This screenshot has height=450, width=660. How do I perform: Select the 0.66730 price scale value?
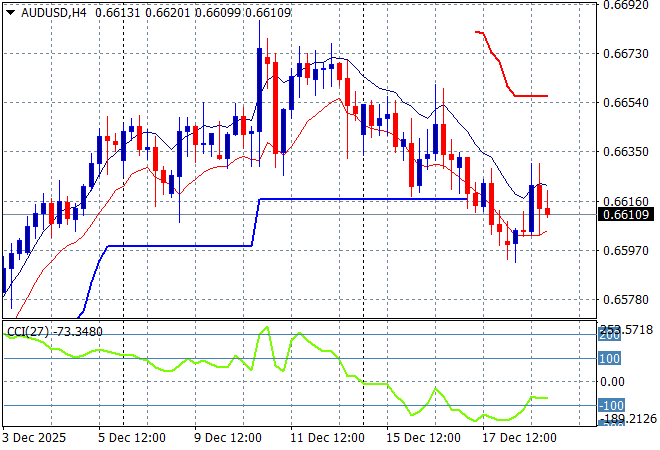pyautogui.click(x=626, y=53)
